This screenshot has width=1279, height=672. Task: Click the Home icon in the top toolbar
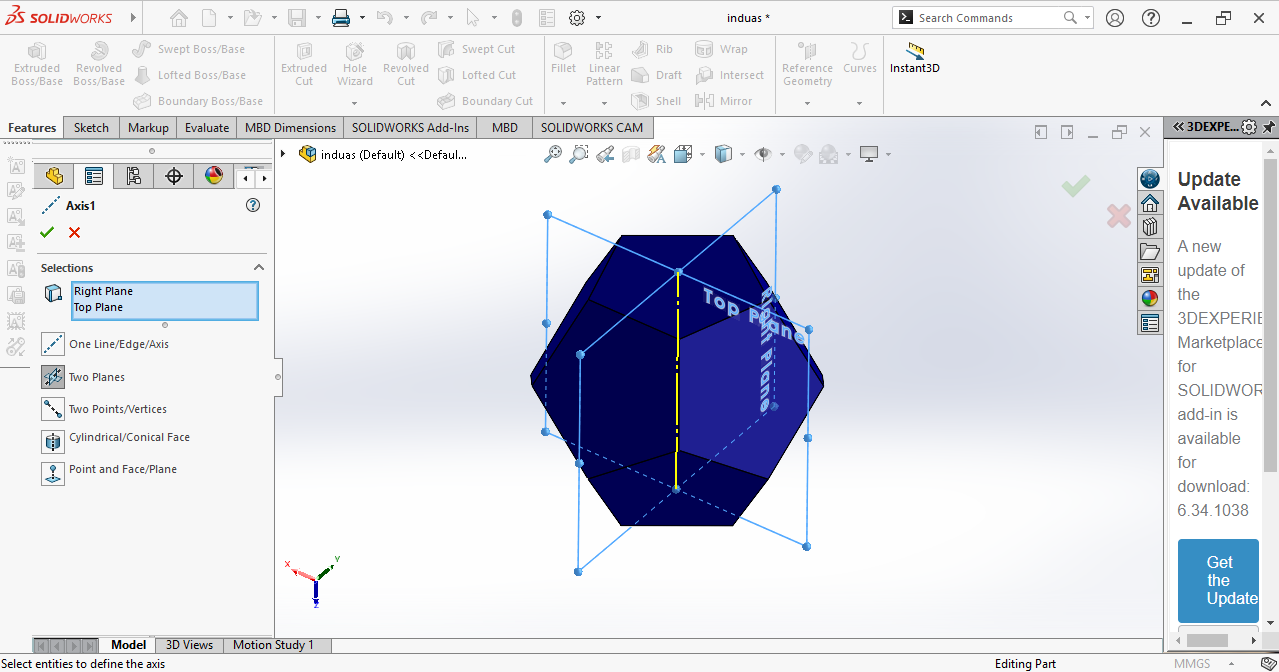178,18
